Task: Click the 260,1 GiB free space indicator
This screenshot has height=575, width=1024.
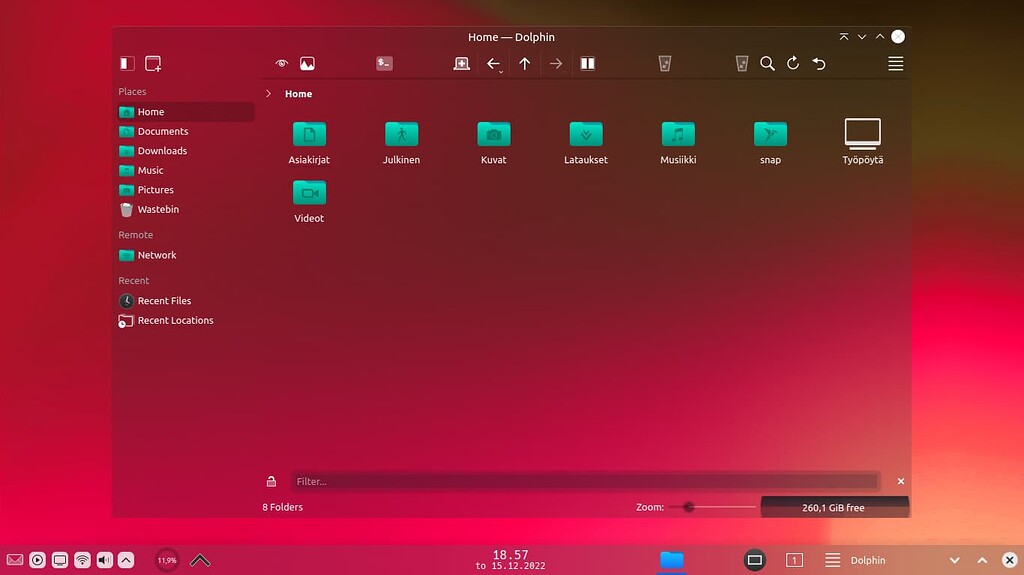Action: pyautogui.click(x=834, y=507)
